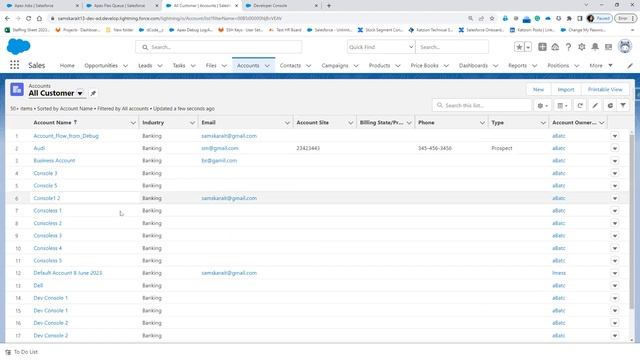
Task: Open Salesforce Help question mark
Action: 568,47
